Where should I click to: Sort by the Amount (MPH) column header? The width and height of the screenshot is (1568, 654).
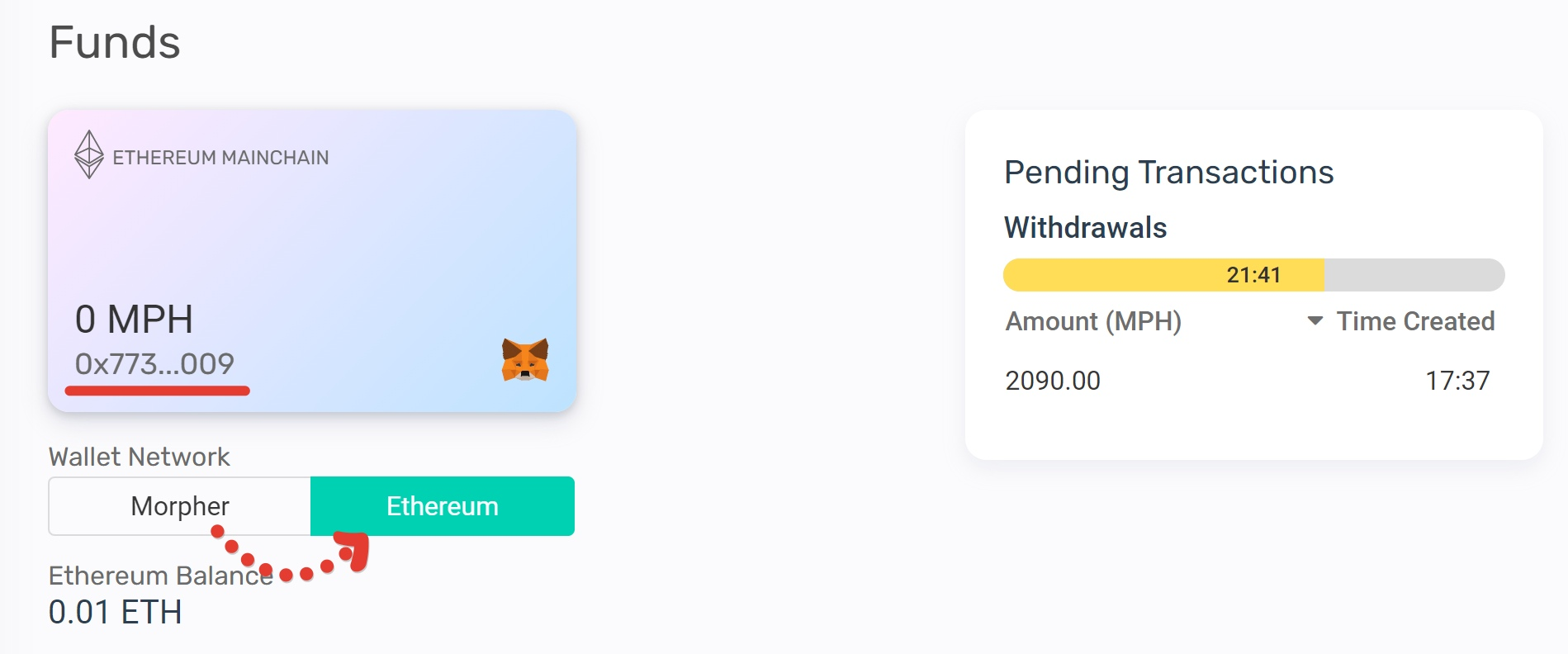tap(1093, 321)
